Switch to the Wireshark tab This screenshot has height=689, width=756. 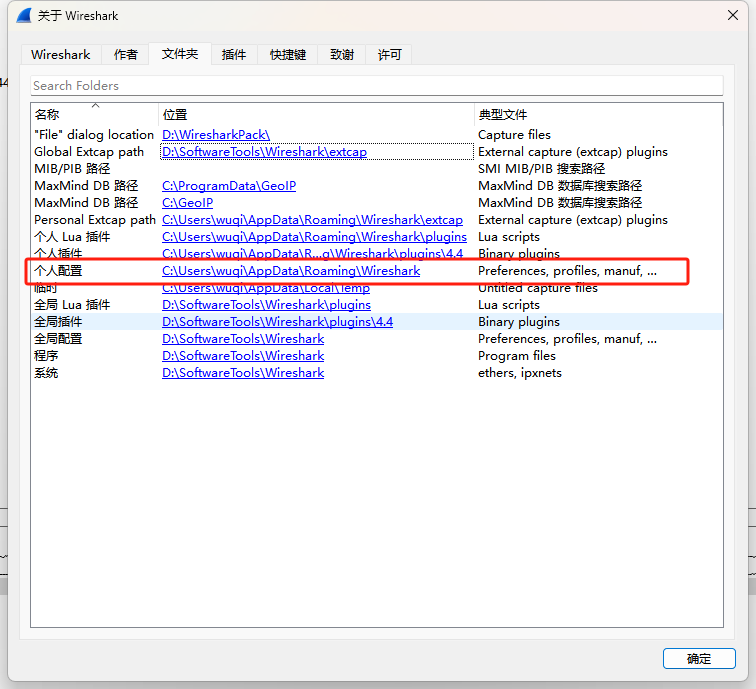(x=61, y=54)
